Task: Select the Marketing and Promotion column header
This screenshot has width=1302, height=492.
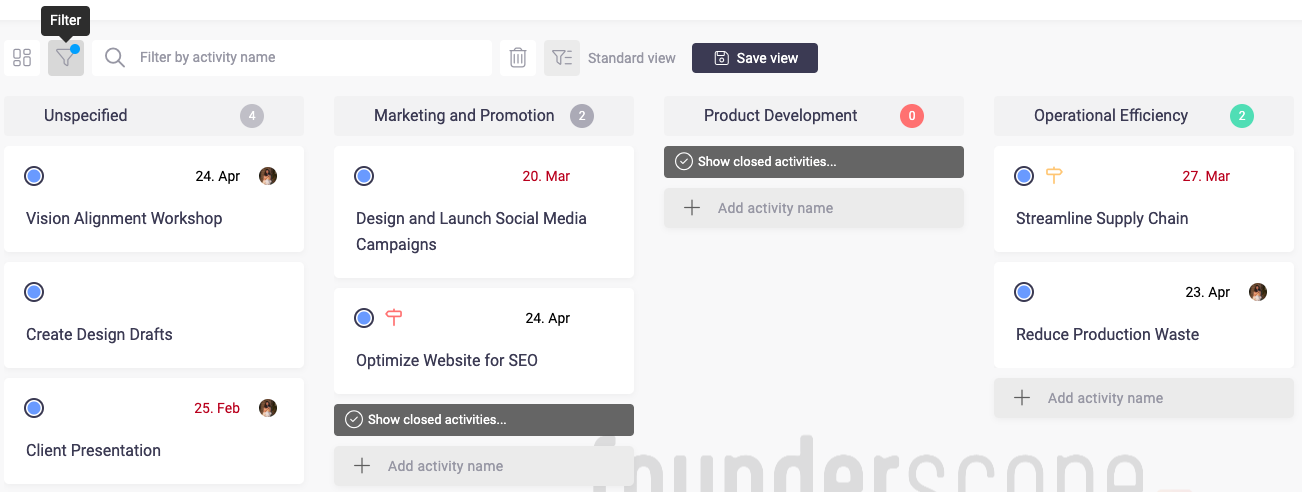Action: (x=464, y=116)
